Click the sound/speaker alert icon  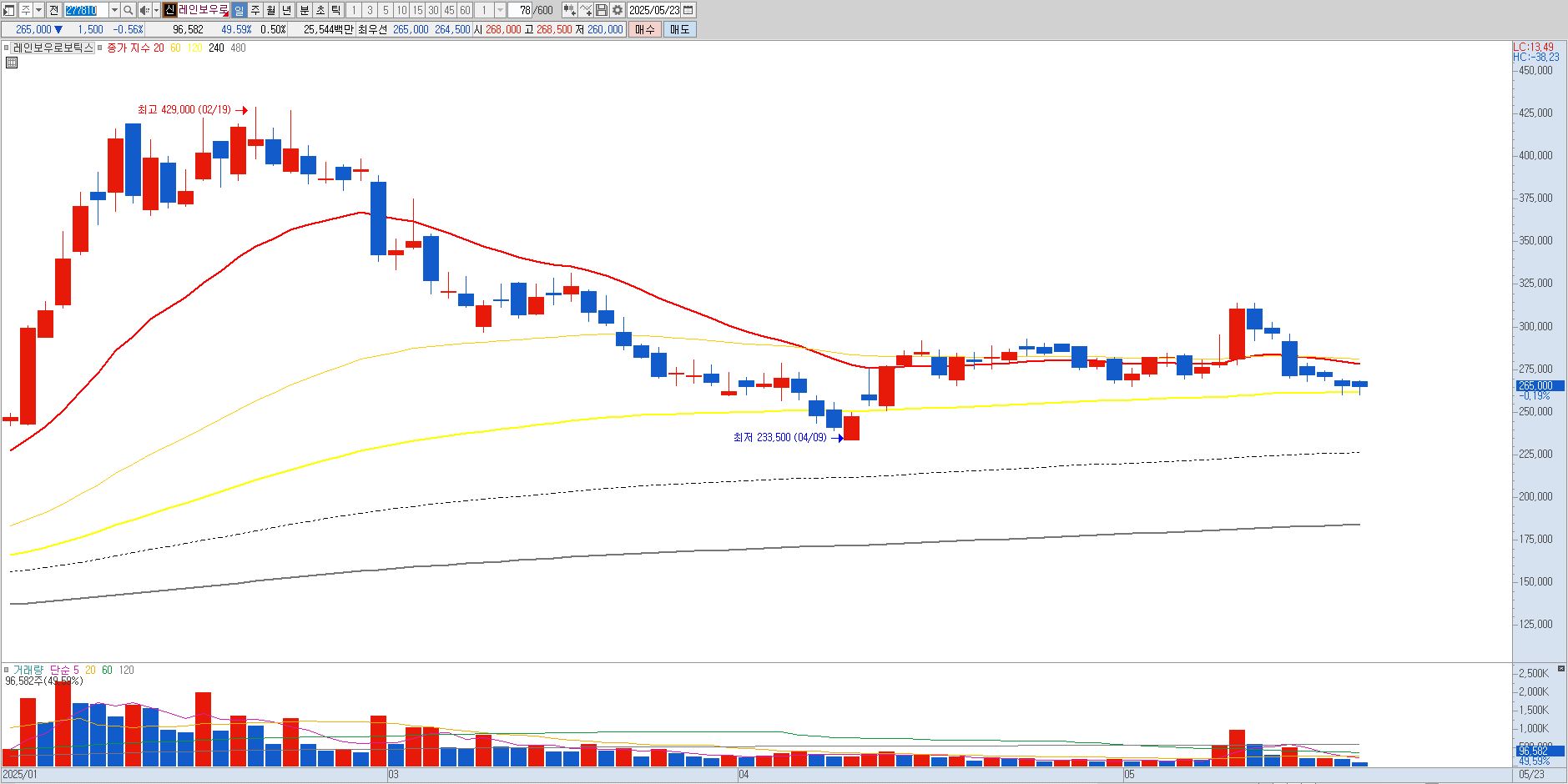[x=144, y=10]
